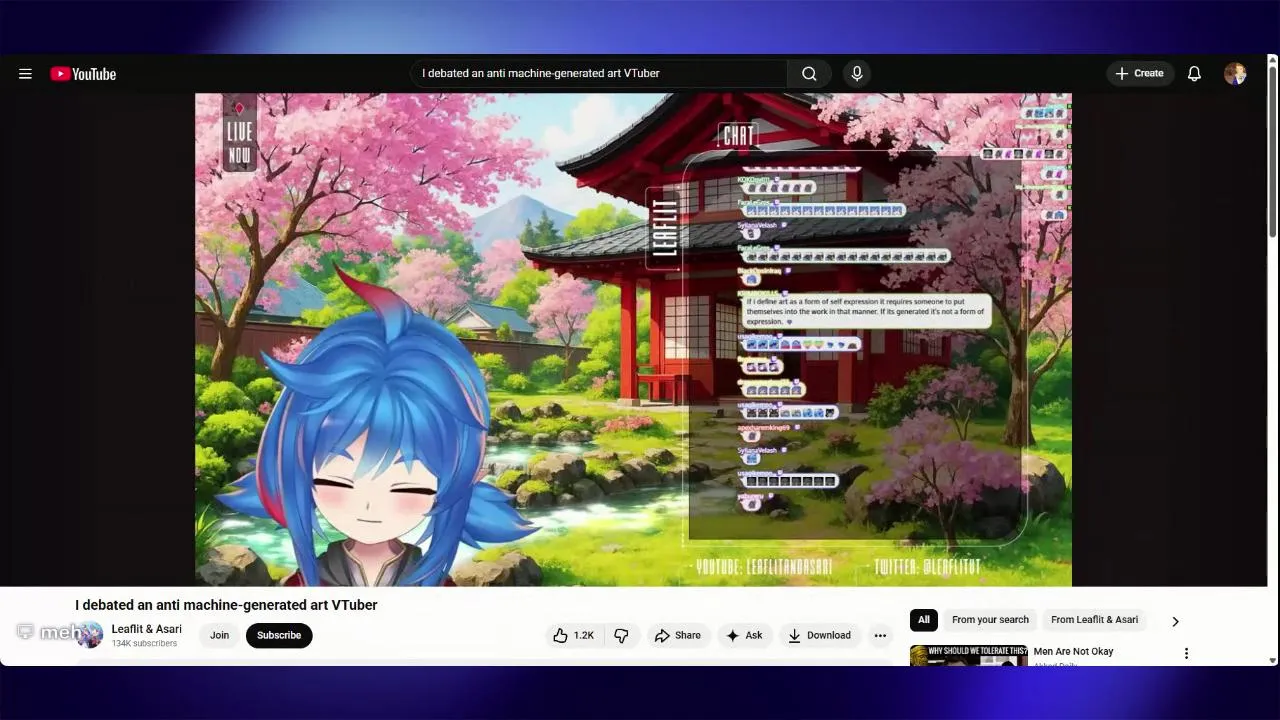1280x720 pixels.
Task: Click the video player area
Action: click(633, 340)
